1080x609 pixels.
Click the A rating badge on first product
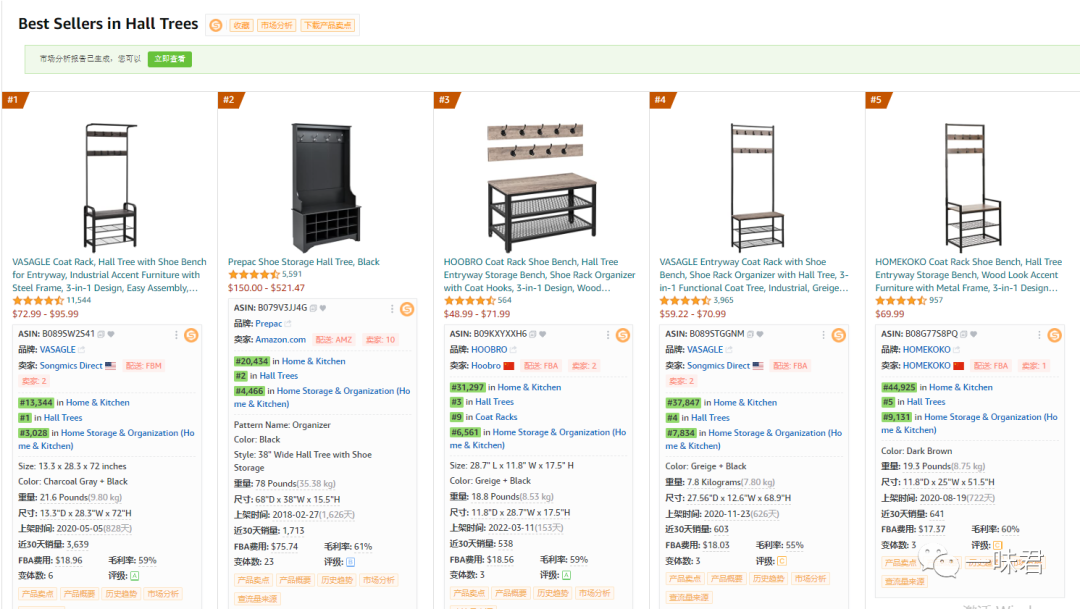click(135, 575)
